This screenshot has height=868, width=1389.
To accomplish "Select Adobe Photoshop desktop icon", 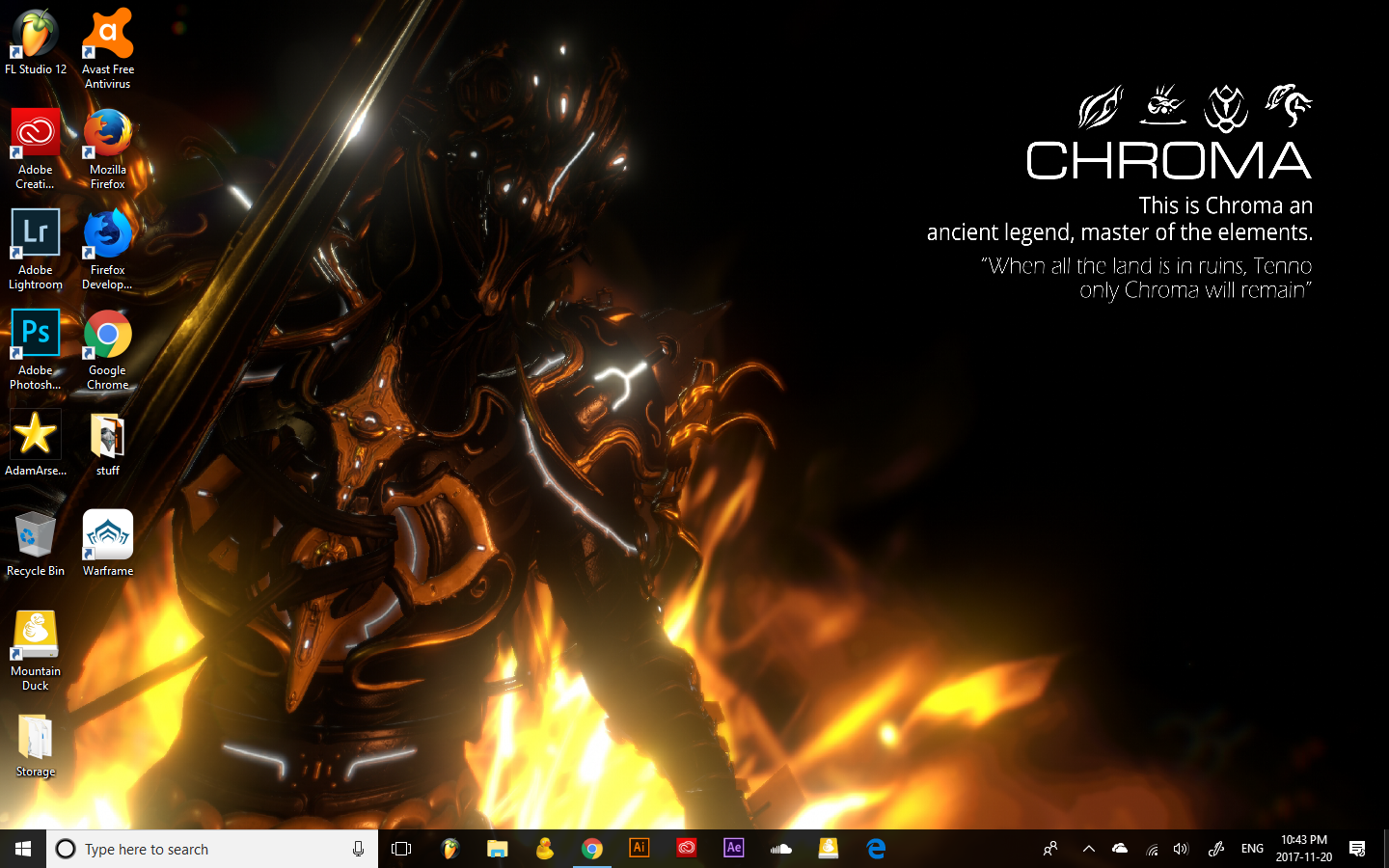I will (36, 349).
